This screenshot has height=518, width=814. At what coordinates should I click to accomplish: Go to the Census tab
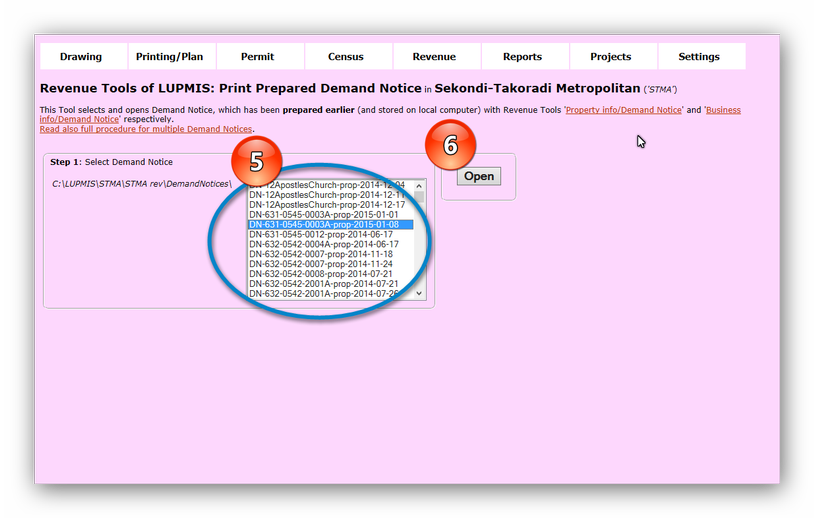348,57
